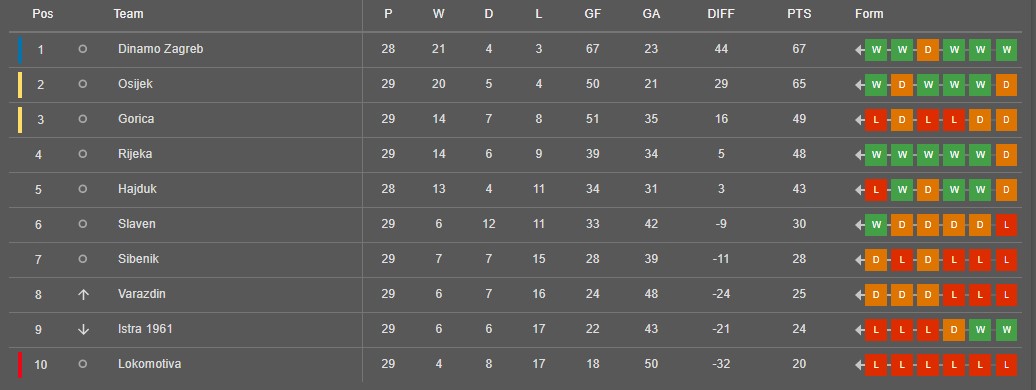Open the Rijeka team link

pyautogui.click(x=135, y=154)
